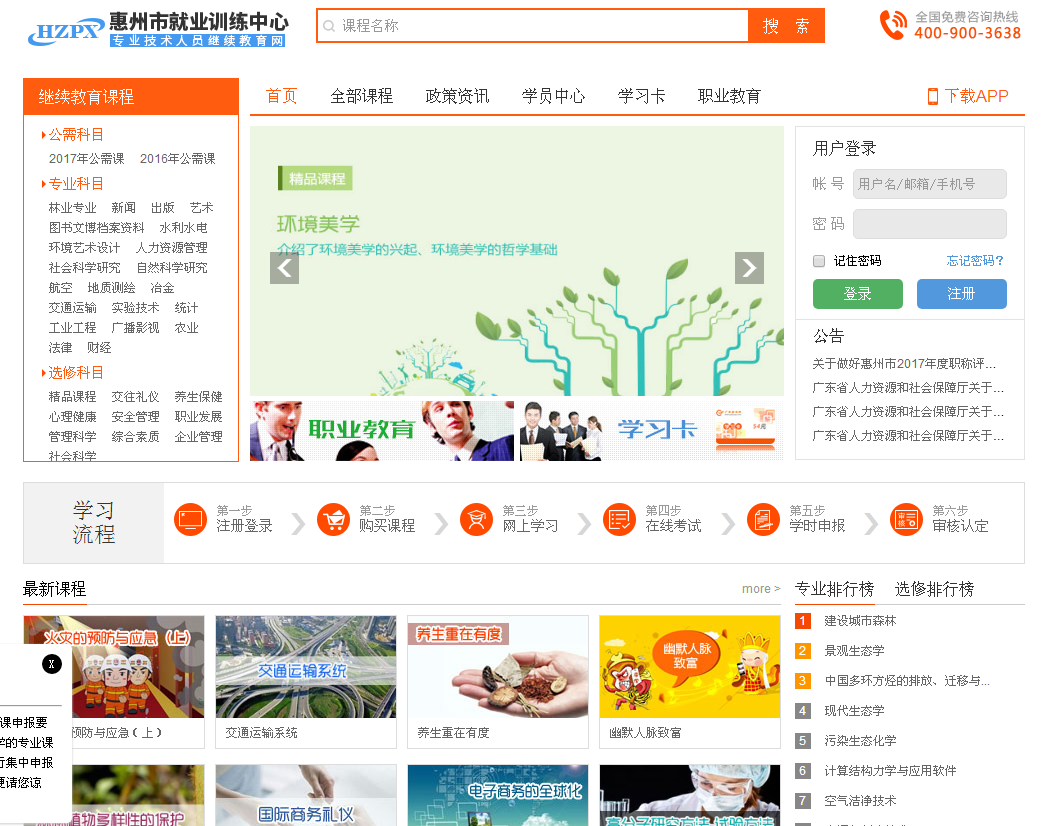Click the 忘记密码? link
The height and width of the screenshot is (826, 1058).
(975, 261)
